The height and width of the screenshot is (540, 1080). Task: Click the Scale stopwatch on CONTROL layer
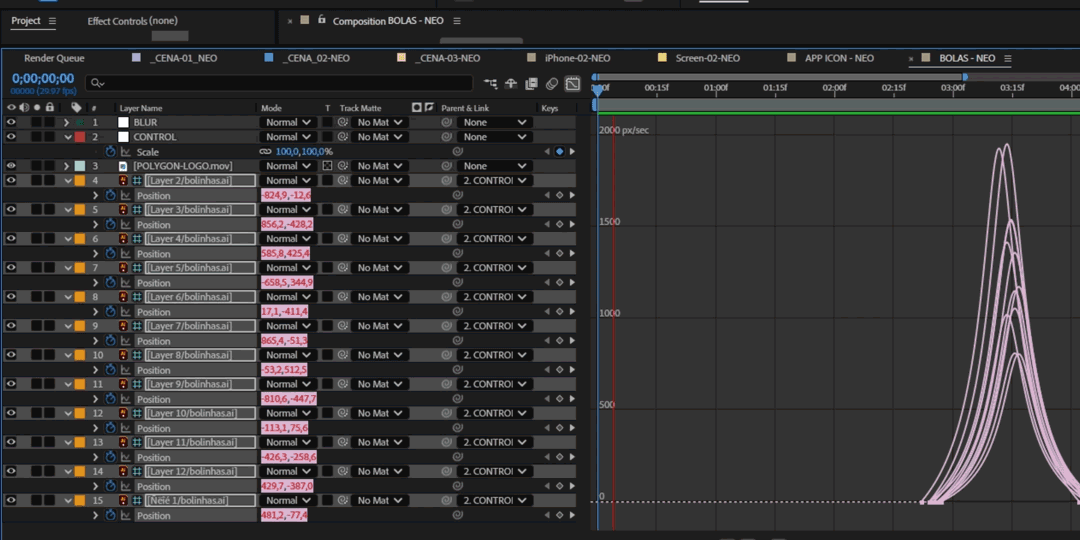[110, 152]
